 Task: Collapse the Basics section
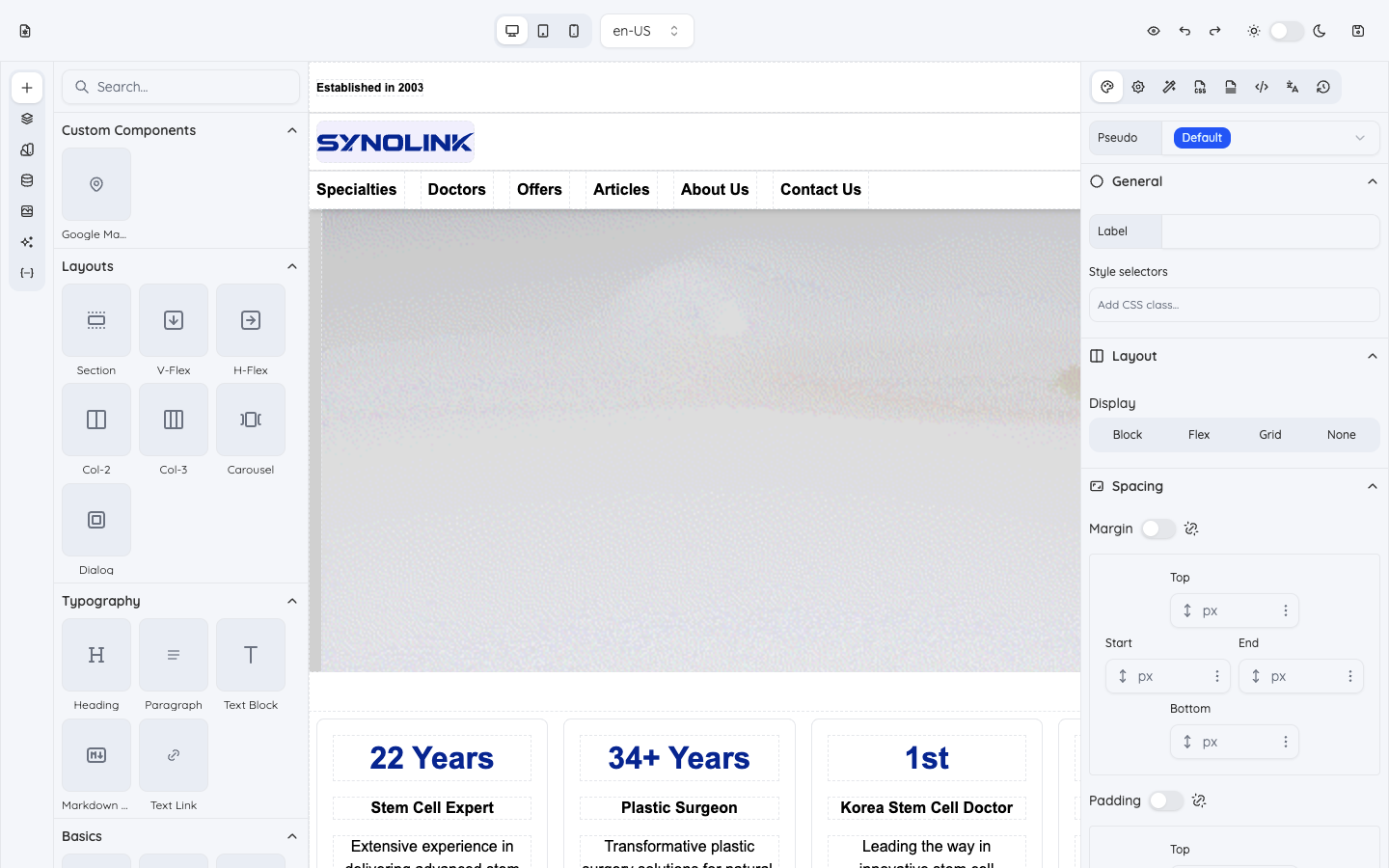292,836
